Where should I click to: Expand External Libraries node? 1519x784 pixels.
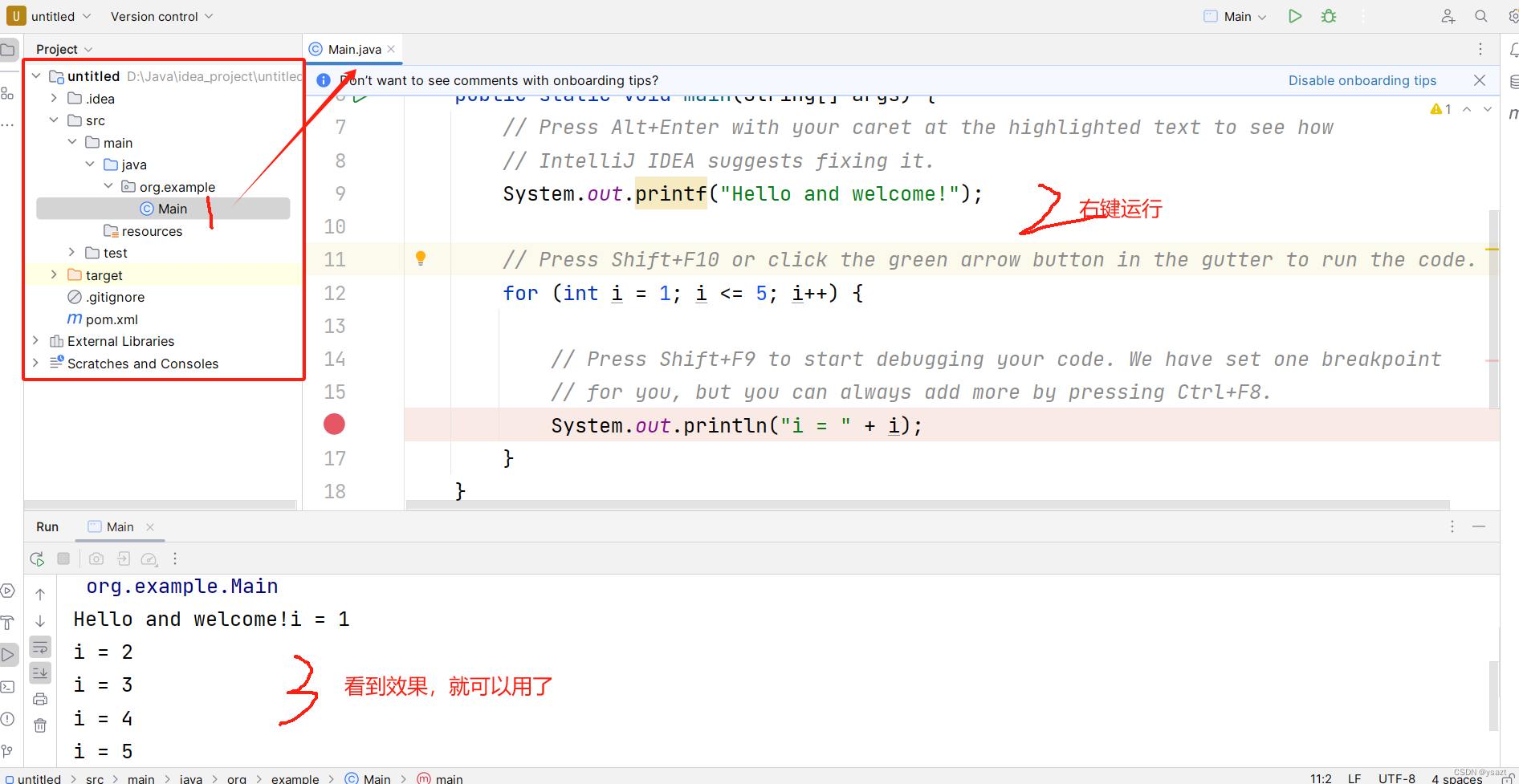point(36,341)
